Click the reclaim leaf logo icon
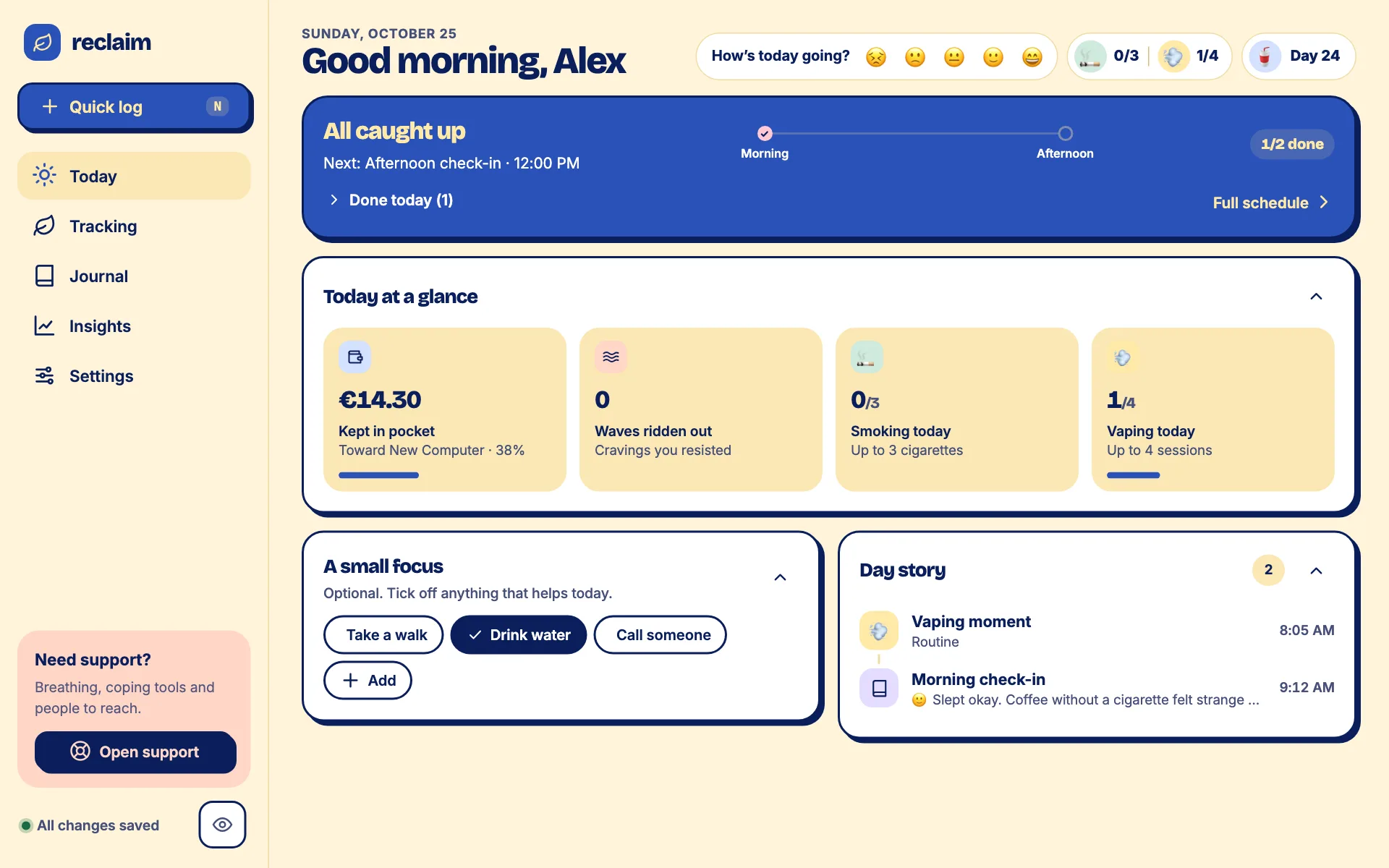This screenshot has width=1389, height=868. point(42,42)
